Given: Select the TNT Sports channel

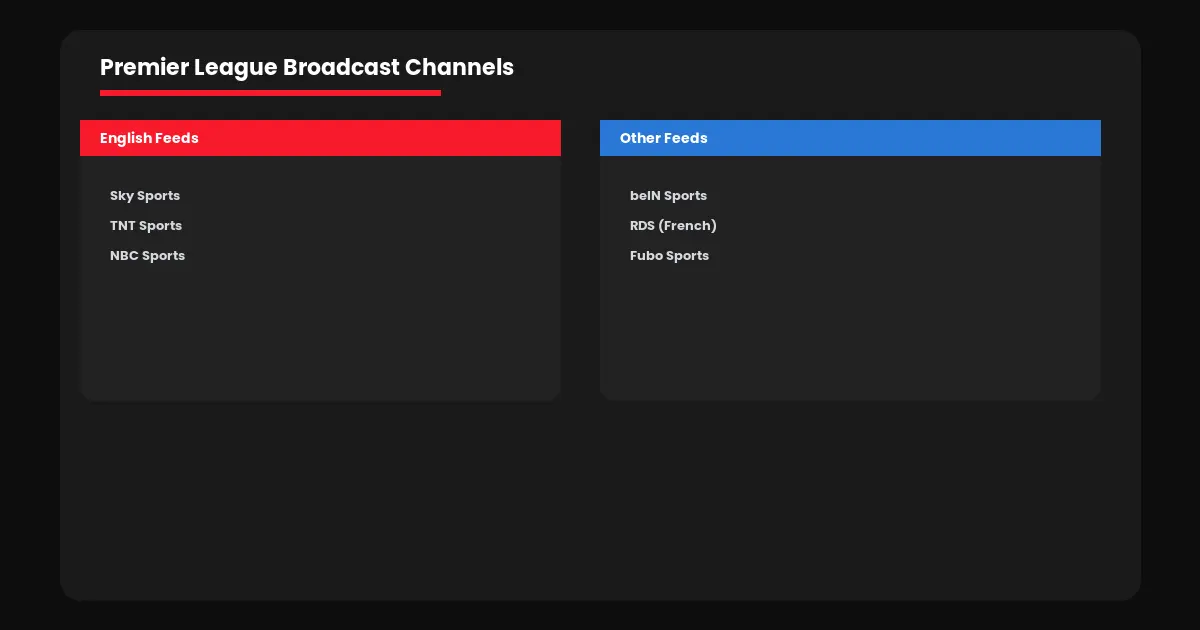Looking at the screenshot, I should coord(146,226).
